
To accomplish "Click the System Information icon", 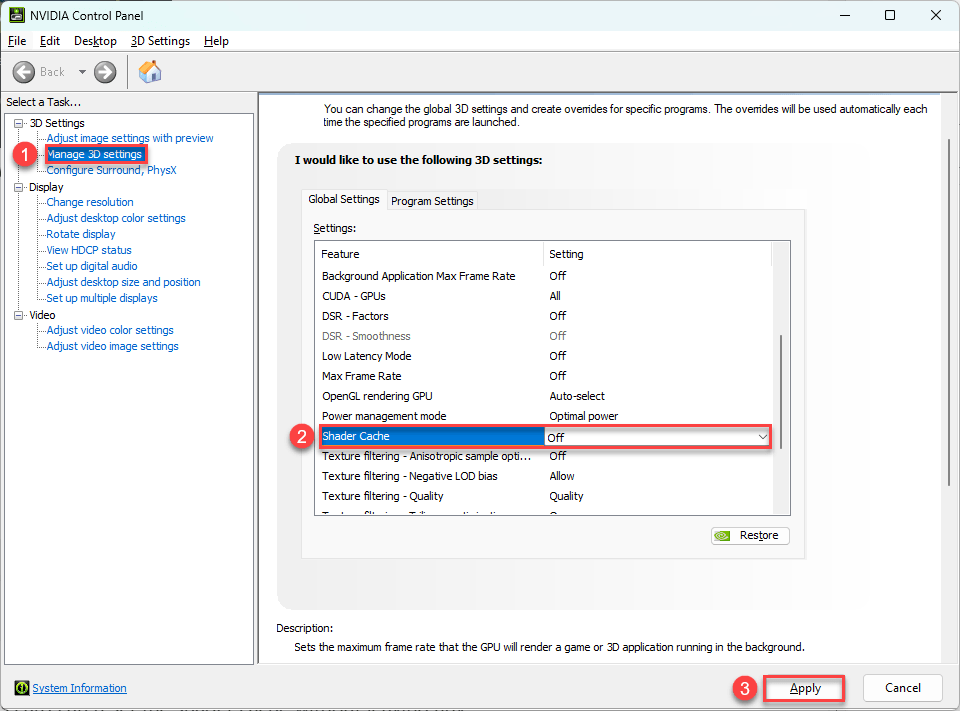I will (21, 688).
